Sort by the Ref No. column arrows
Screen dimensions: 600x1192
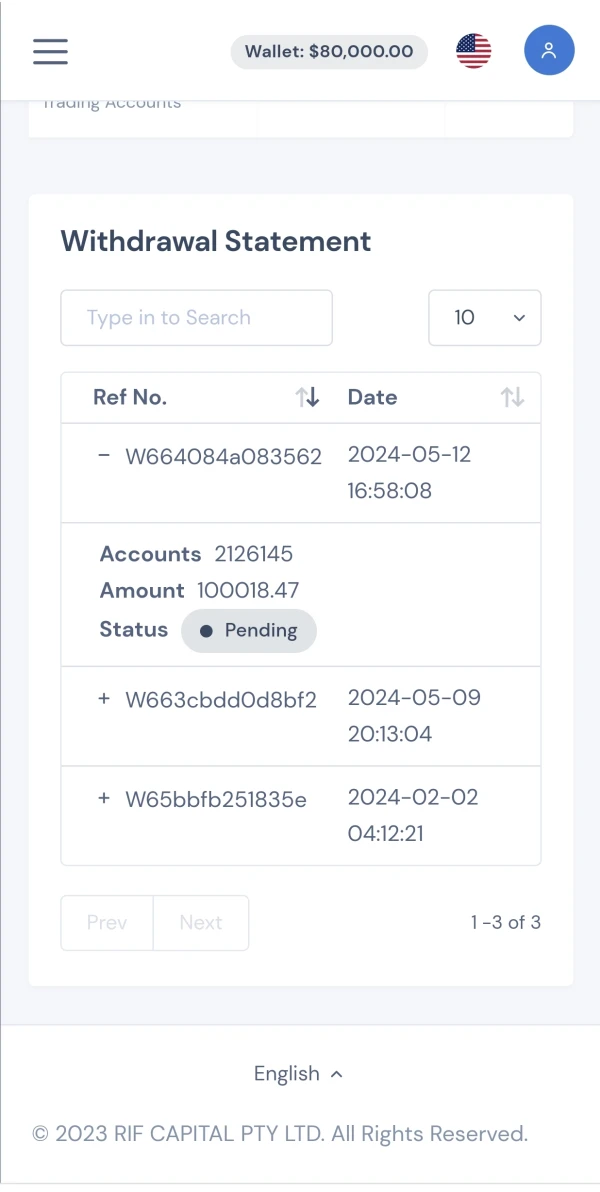(x=308, y=398)
